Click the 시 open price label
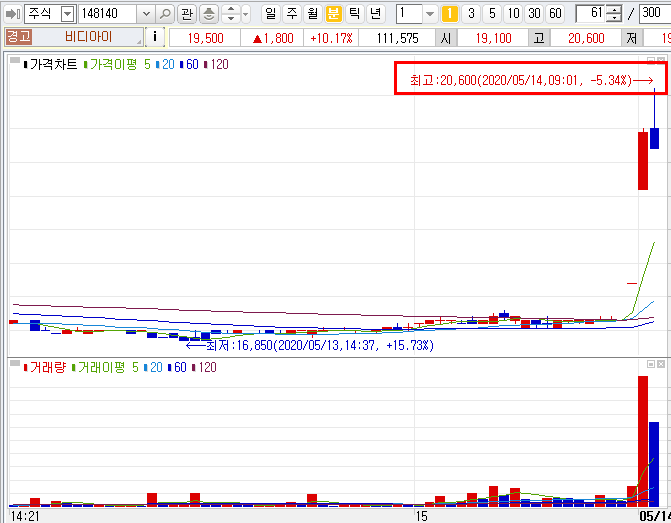671x523 pixels. tap(446, 39)
